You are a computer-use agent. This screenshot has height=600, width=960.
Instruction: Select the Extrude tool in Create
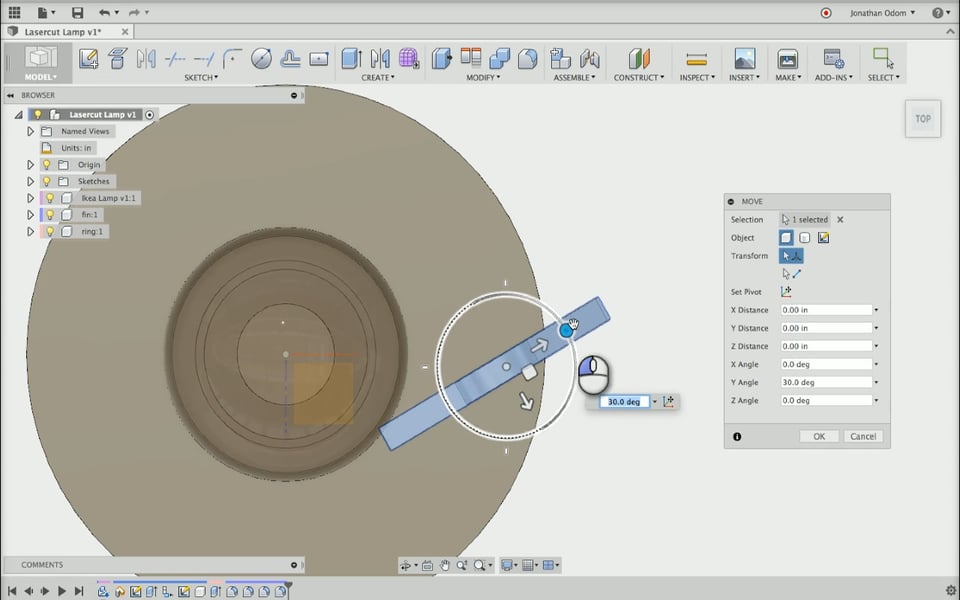(x=351, y=59)
